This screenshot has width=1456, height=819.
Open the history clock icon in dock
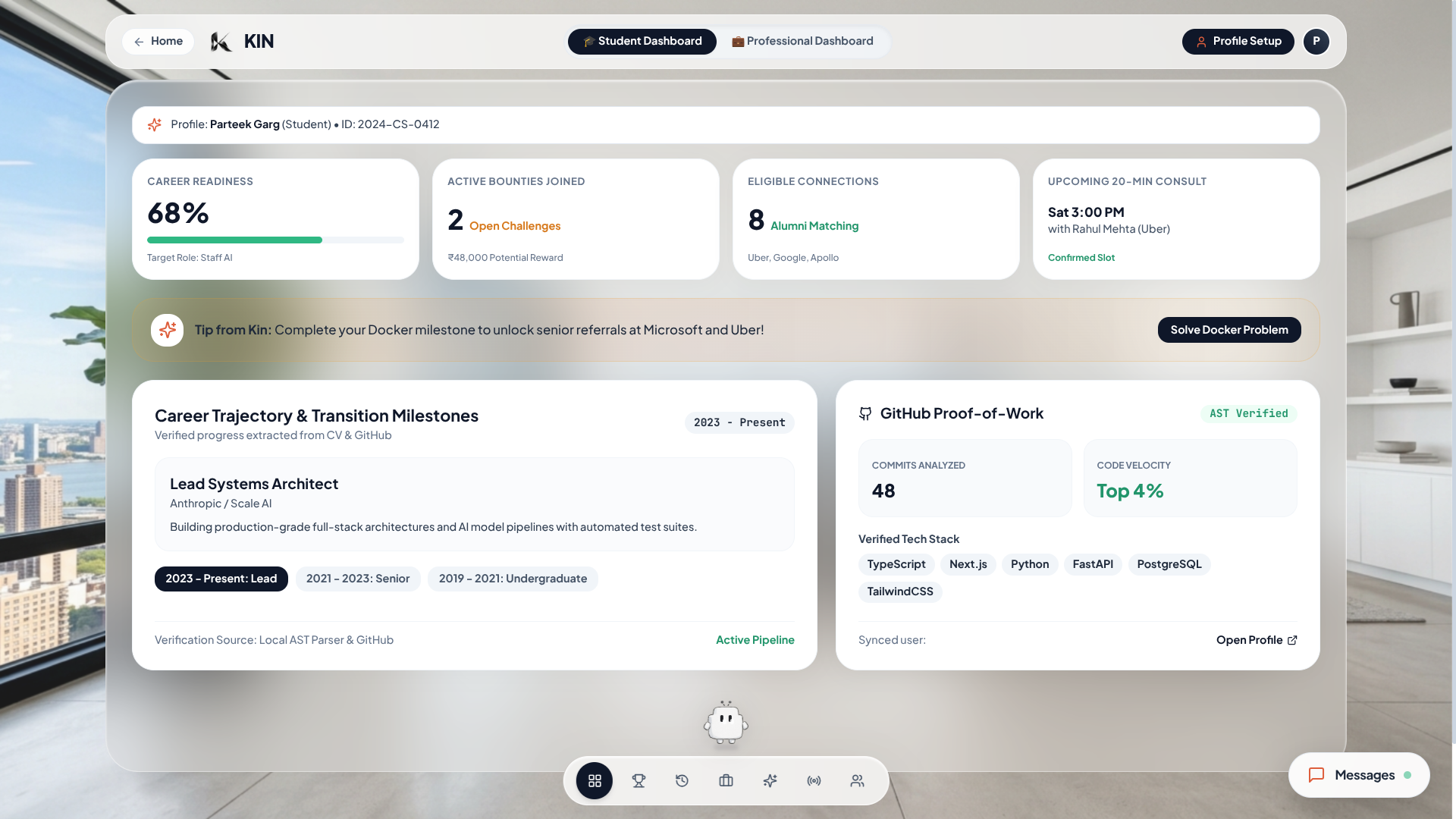682,780
